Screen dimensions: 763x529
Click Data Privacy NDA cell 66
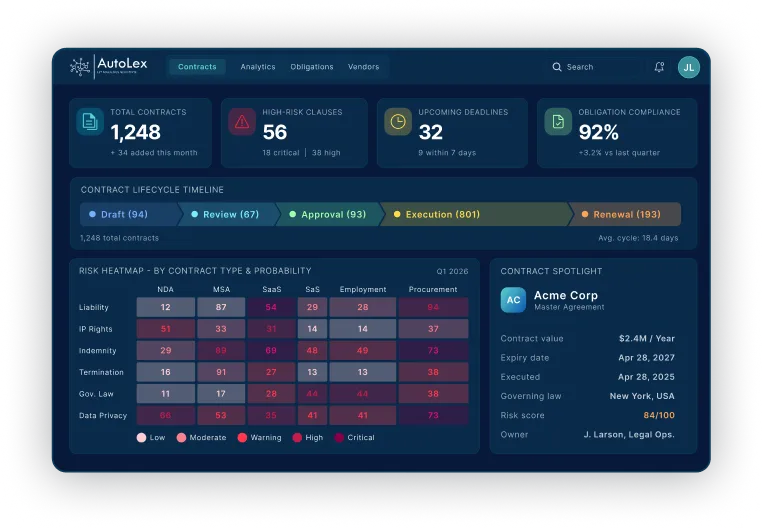(165, 416)
